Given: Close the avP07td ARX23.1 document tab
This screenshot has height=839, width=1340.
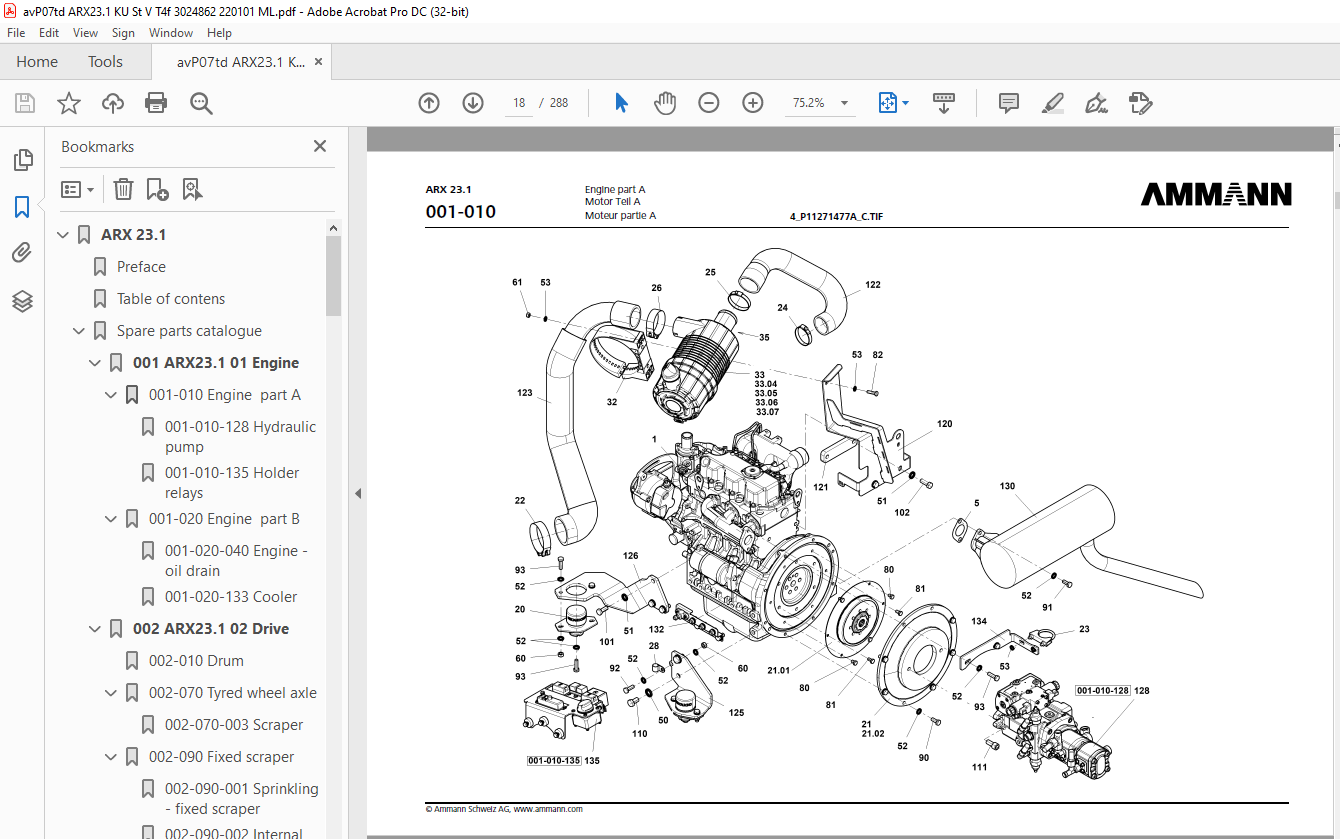Looking at the screenshot, I should pyautogui.click(x=319, y=62).
